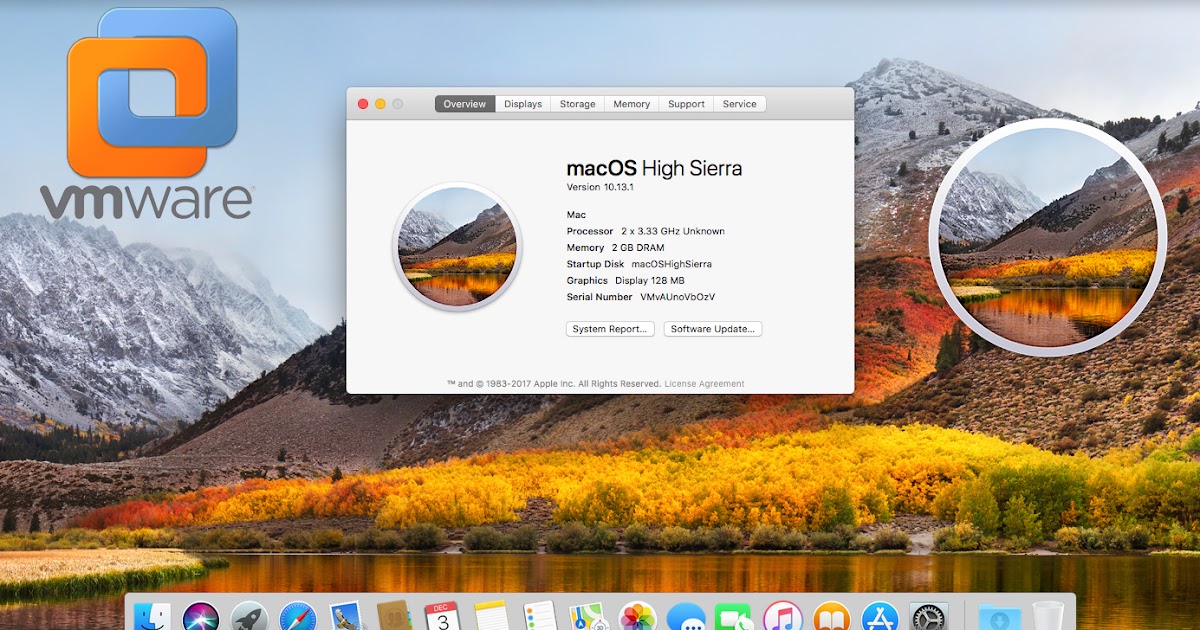
Task: Open iBooks app in the dock
Action: [x=832, y=617]
